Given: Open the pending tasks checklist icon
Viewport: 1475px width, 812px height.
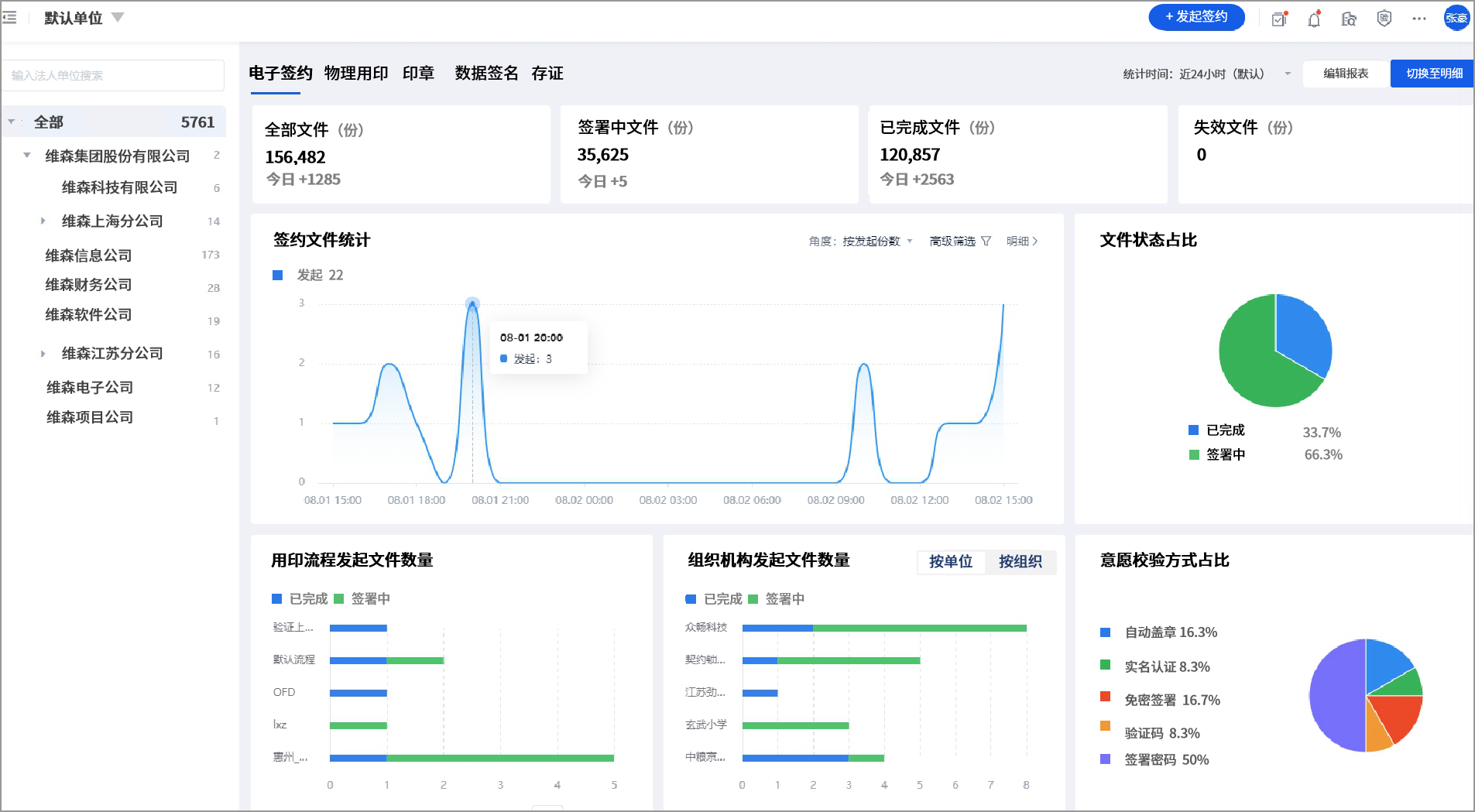Looking at the screenshot, I should (x=1279, y=19).
